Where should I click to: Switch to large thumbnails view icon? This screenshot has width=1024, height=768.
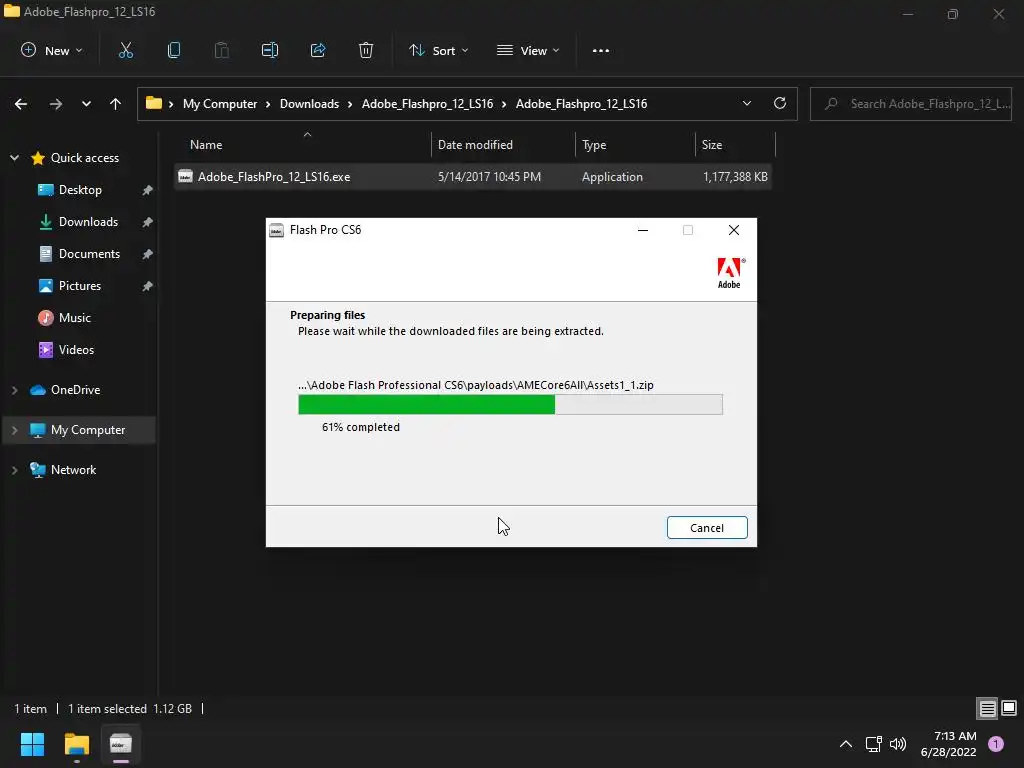(x=1009, y=708)
